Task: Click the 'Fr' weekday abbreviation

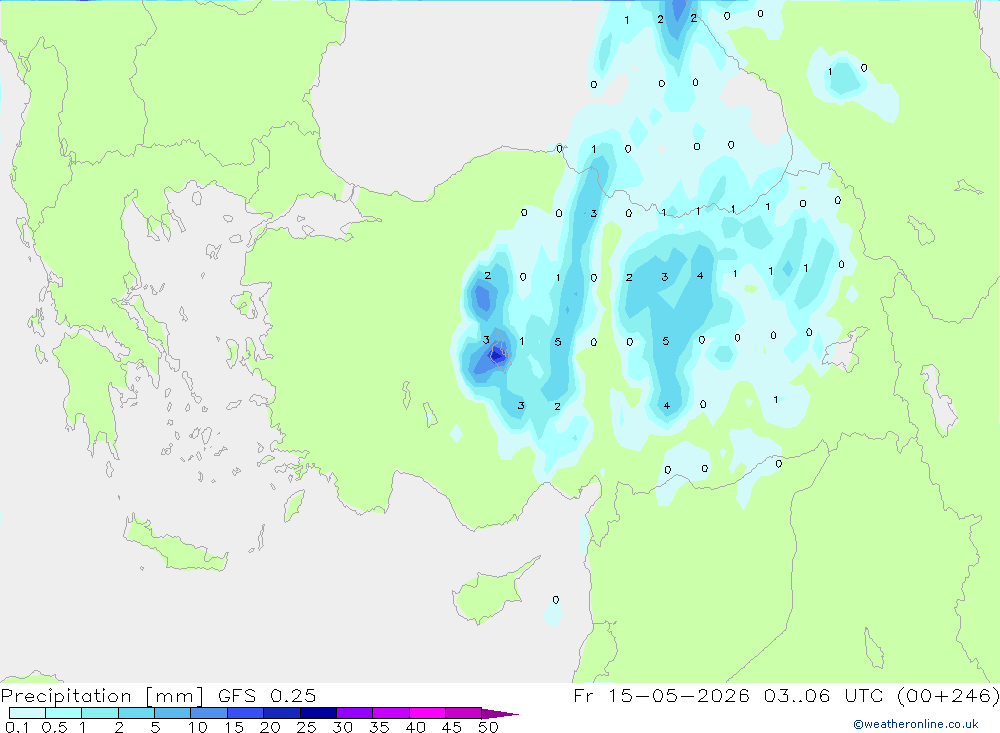Action: 583,695
